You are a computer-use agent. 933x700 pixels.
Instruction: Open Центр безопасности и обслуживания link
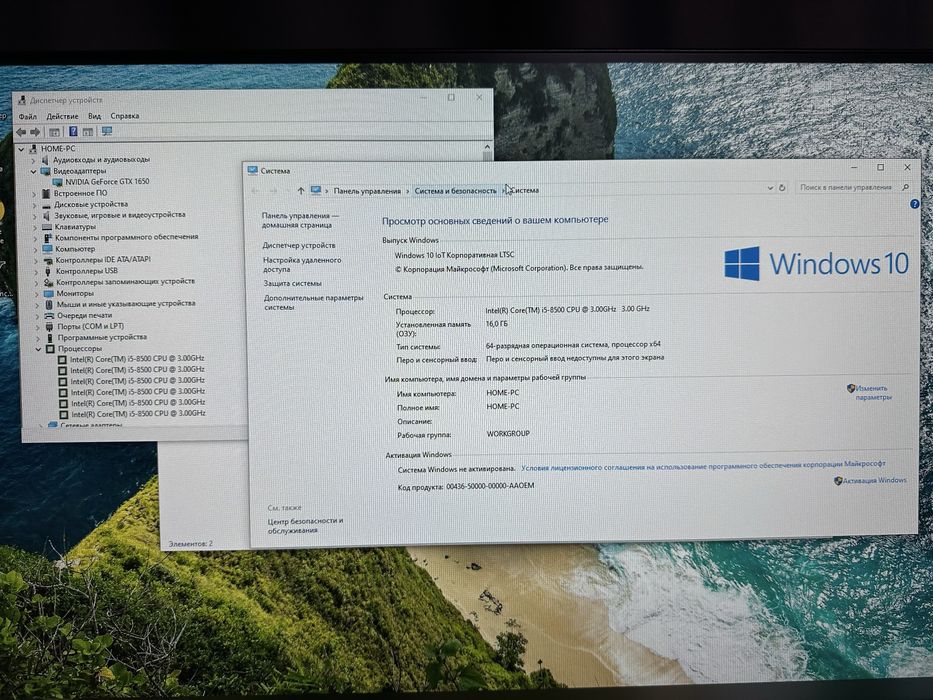(x=305, y=526)
